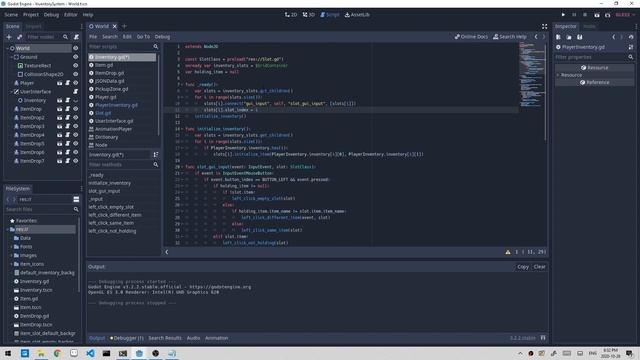This screenshot has width=640, height=360.
Task: Click the attach script icon in Scene dock
Action: click(x=76, y=37)
